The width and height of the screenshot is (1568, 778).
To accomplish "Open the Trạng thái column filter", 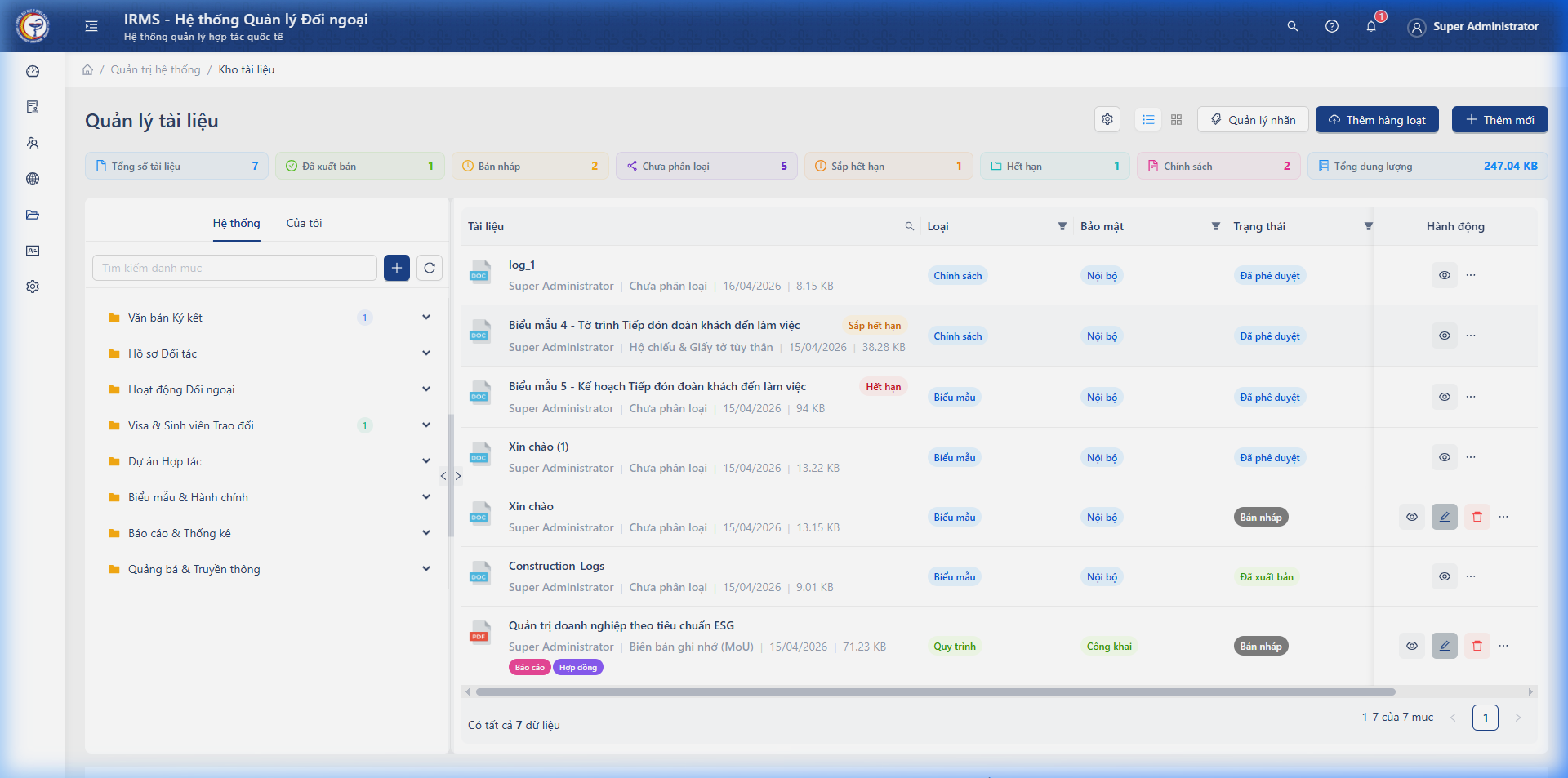I will 1369,226.
